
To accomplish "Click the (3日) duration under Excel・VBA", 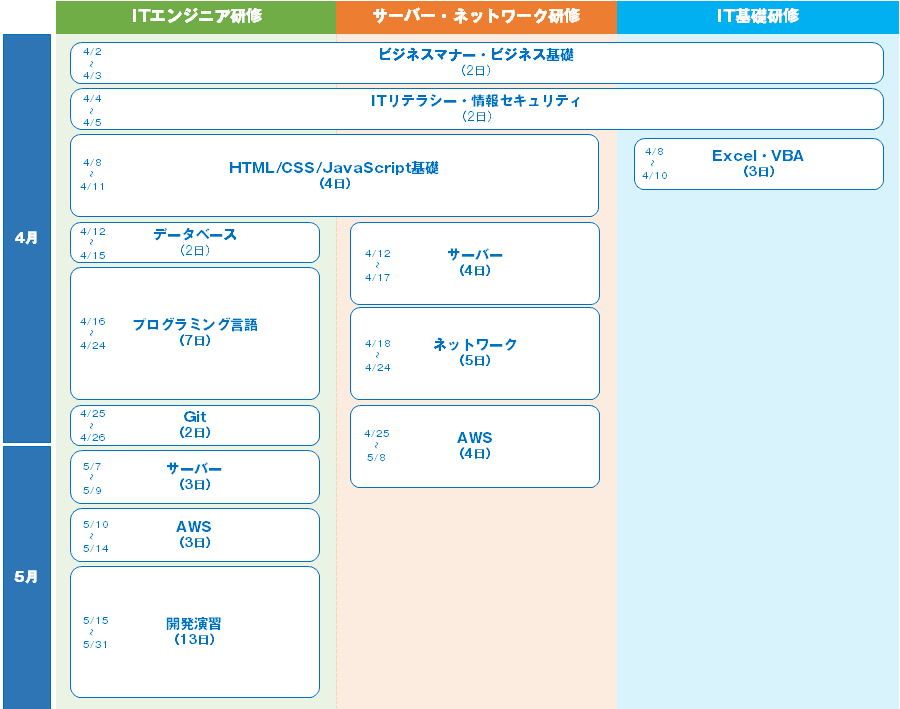I will click(x=759, y=171).
